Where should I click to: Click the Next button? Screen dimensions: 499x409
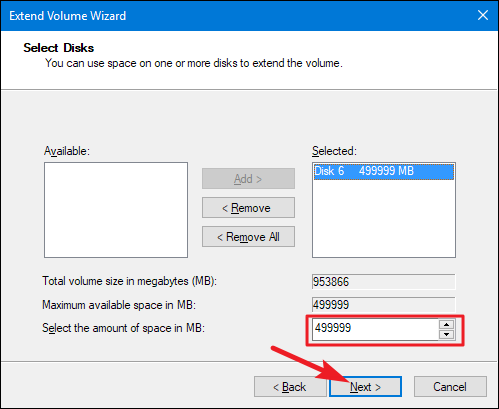(365, 387)
